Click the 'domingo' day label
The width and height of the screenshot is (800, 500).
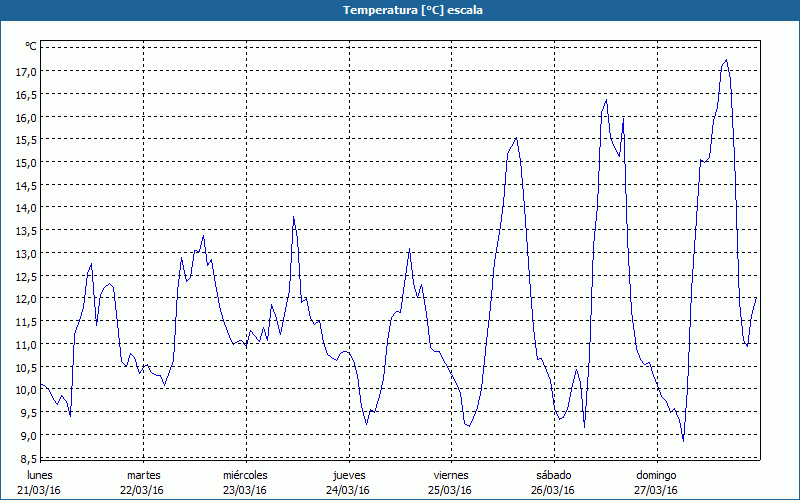pos(656,476)
